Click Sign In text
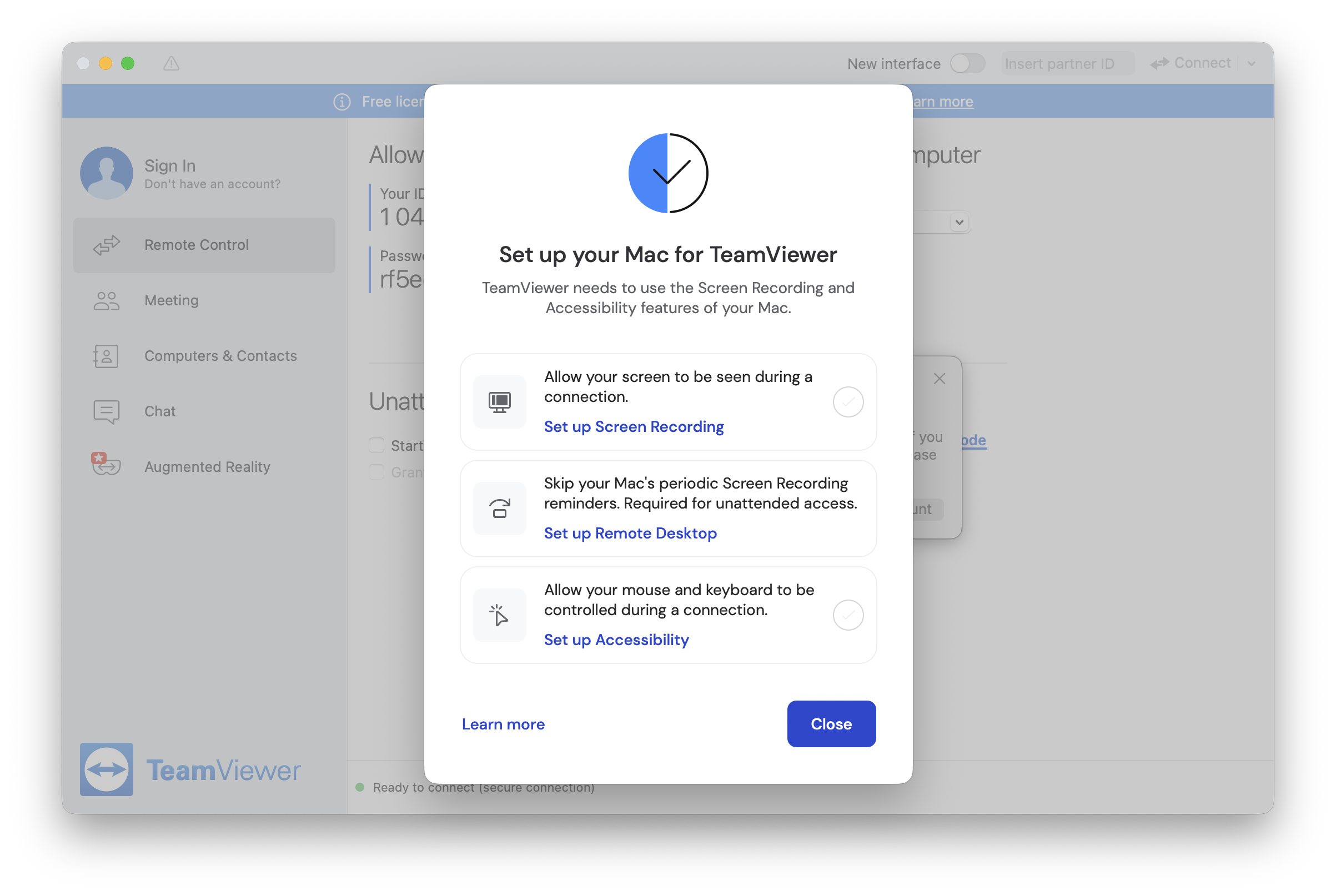 (170, 166)
